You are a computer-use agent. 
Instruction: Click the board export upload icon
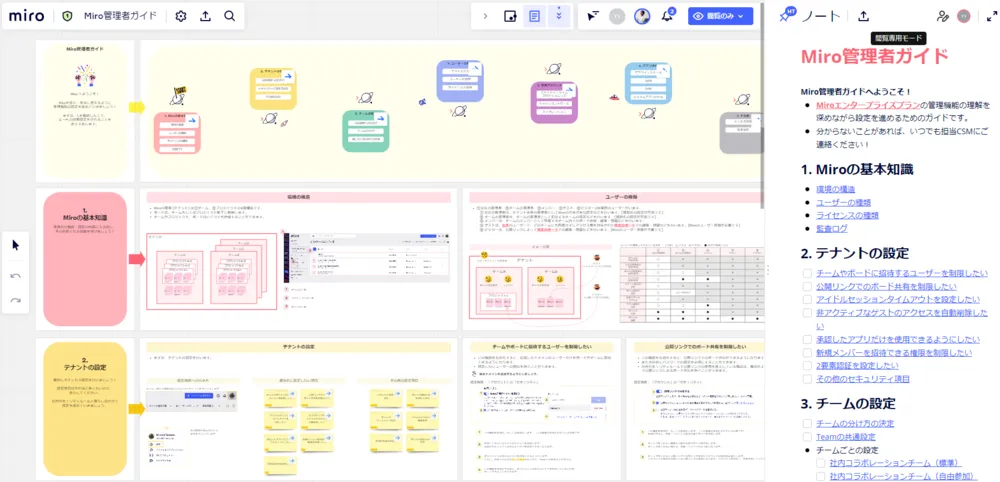(x=205, y=16)
